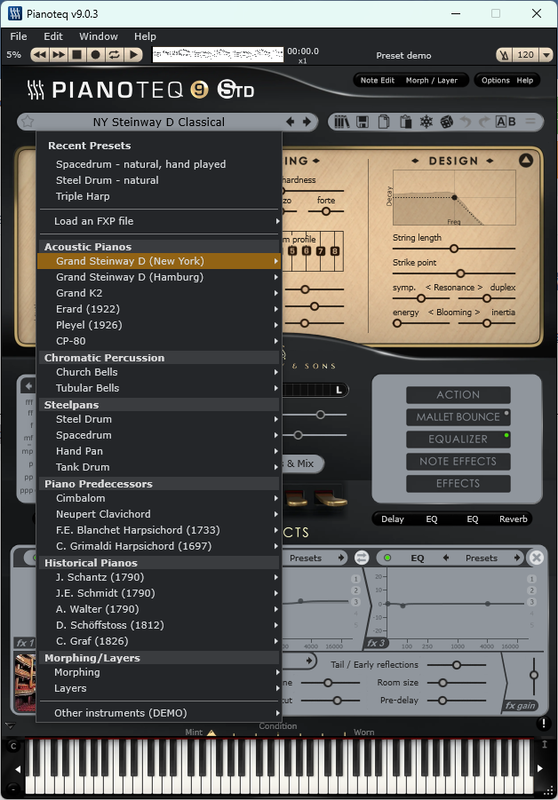Viewport: 558px width, 800px height.
Task: Click the parameter freeze snowflake icon
Action: click(x=426, y=122)
